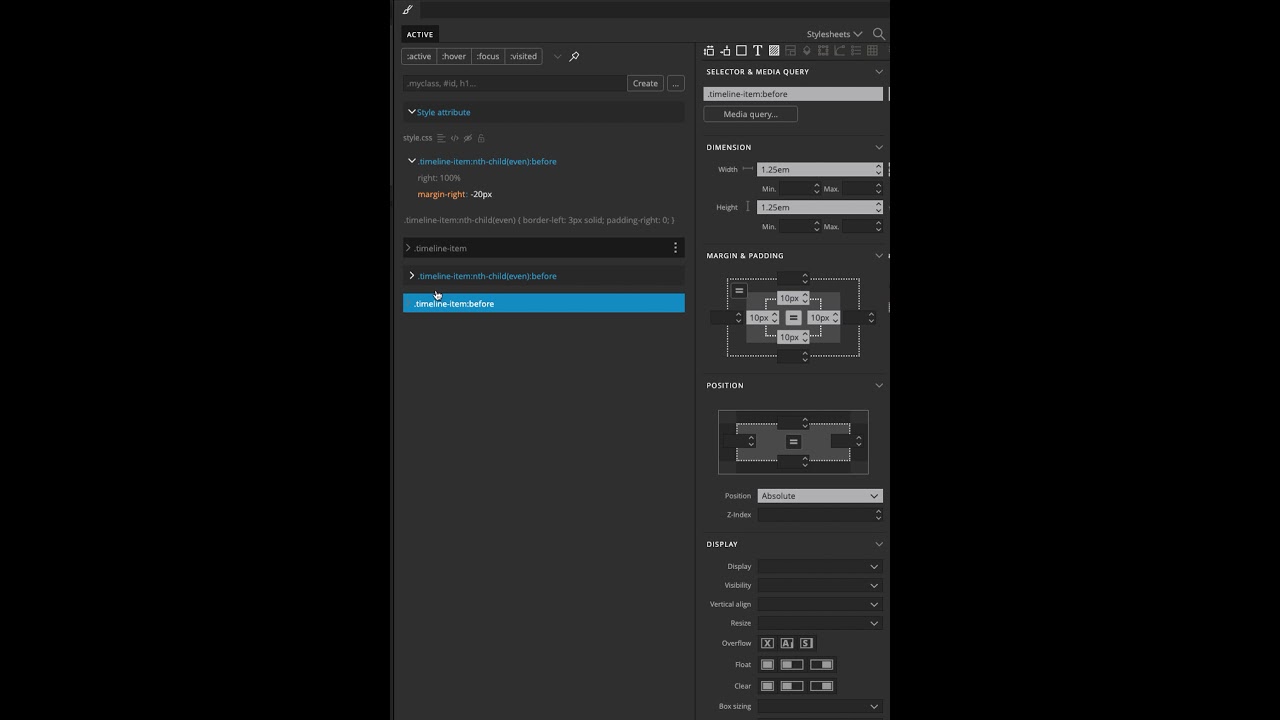Jump to the background hatched-square icon
This screenshot has width=1280, height=720.
[x=774, y=50]
